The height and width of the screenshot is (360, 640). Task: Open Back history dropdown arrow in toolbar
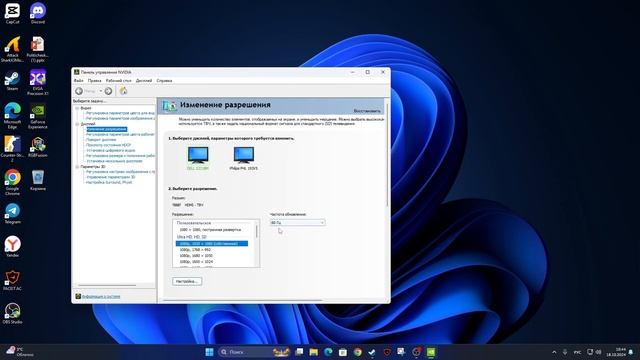[x=101, y=91]
